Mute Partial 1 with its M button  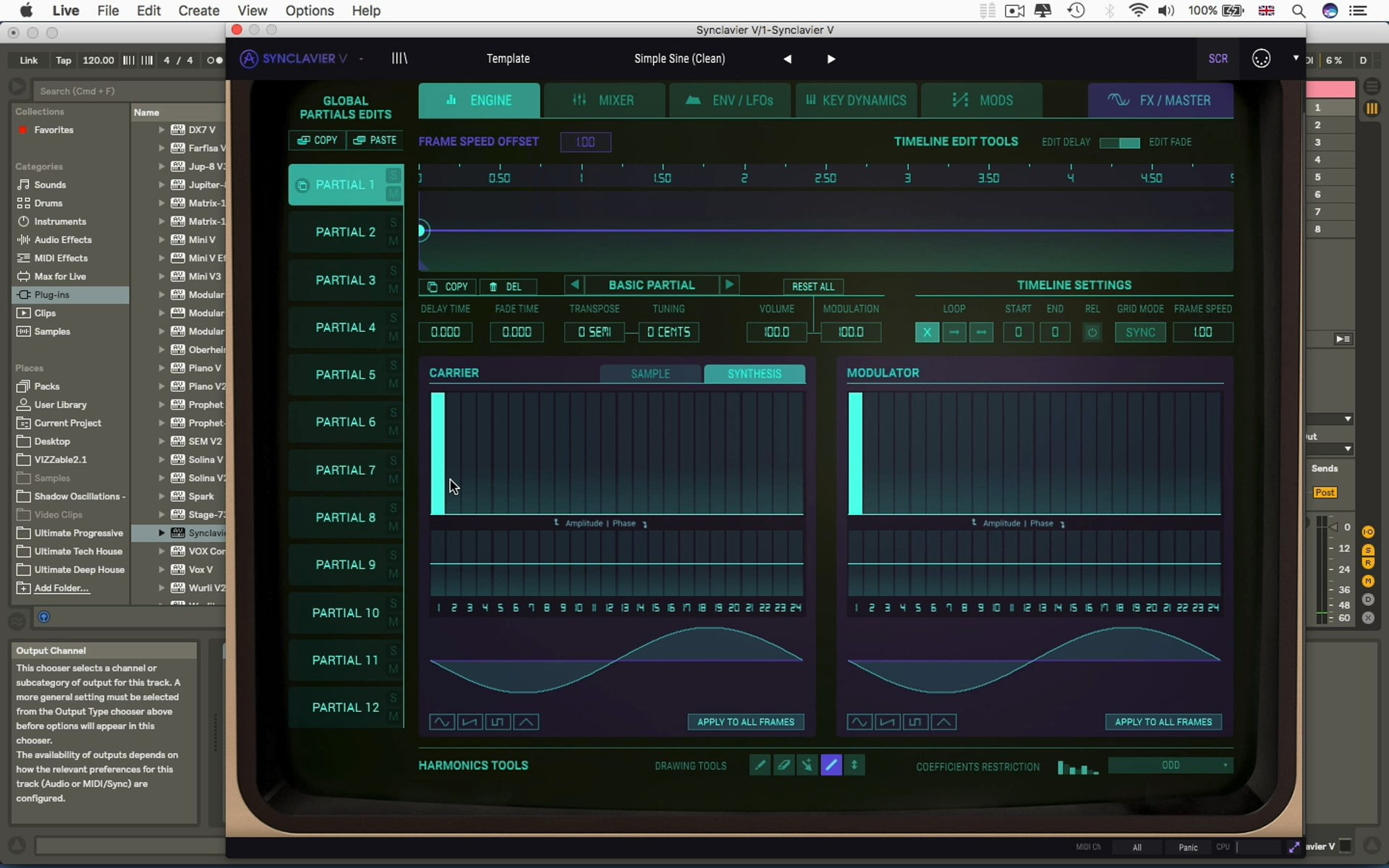[393, 193]
